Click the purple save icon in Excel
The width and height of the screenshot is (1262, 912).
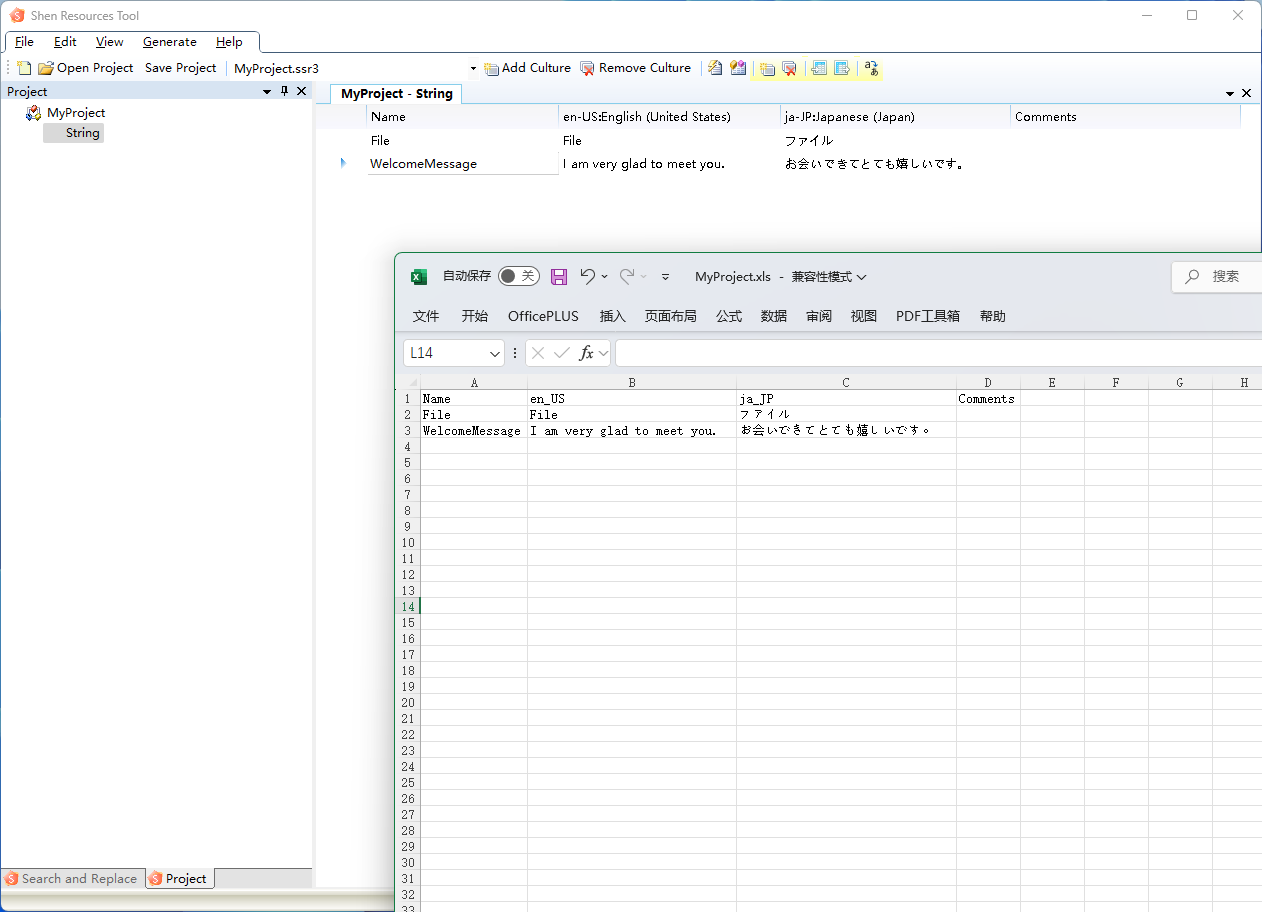pos(559,277)
